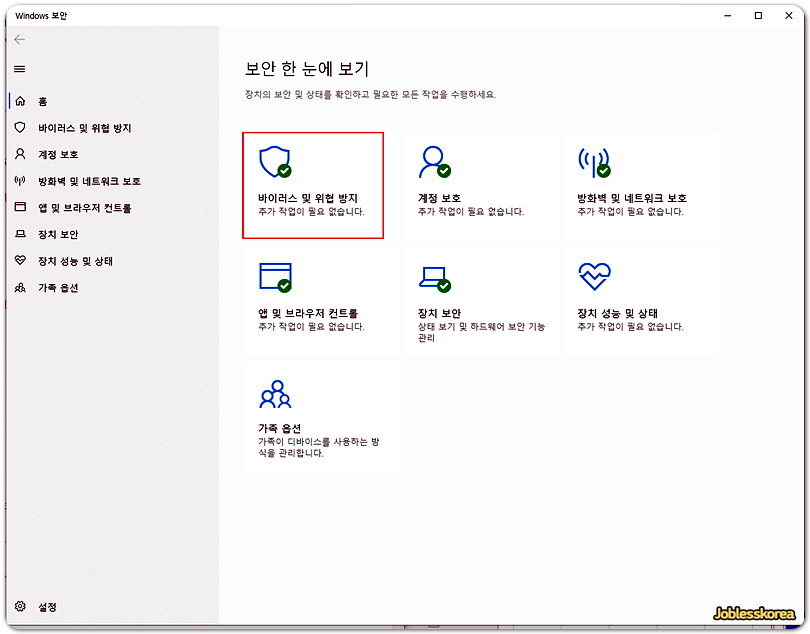Click the large app browser window icon
Viewport: 810px width, 634px height.
(275, 277)
